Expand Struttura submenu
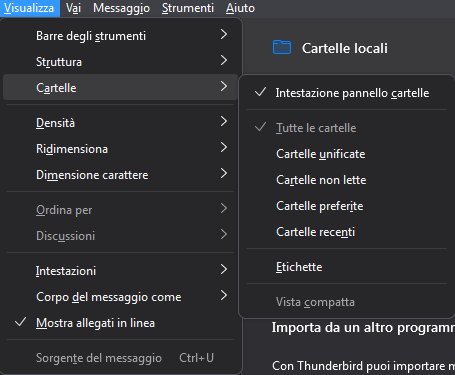Image resolution: width=455 pixels, height=375 pixels. click(120, 62)
